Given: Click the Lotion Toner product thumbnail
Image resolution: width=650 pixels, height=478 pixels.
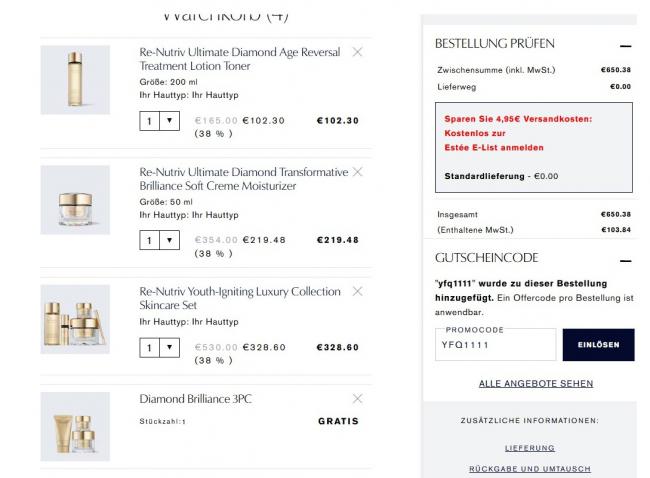Looking at the screenshot, I should 75,80.
